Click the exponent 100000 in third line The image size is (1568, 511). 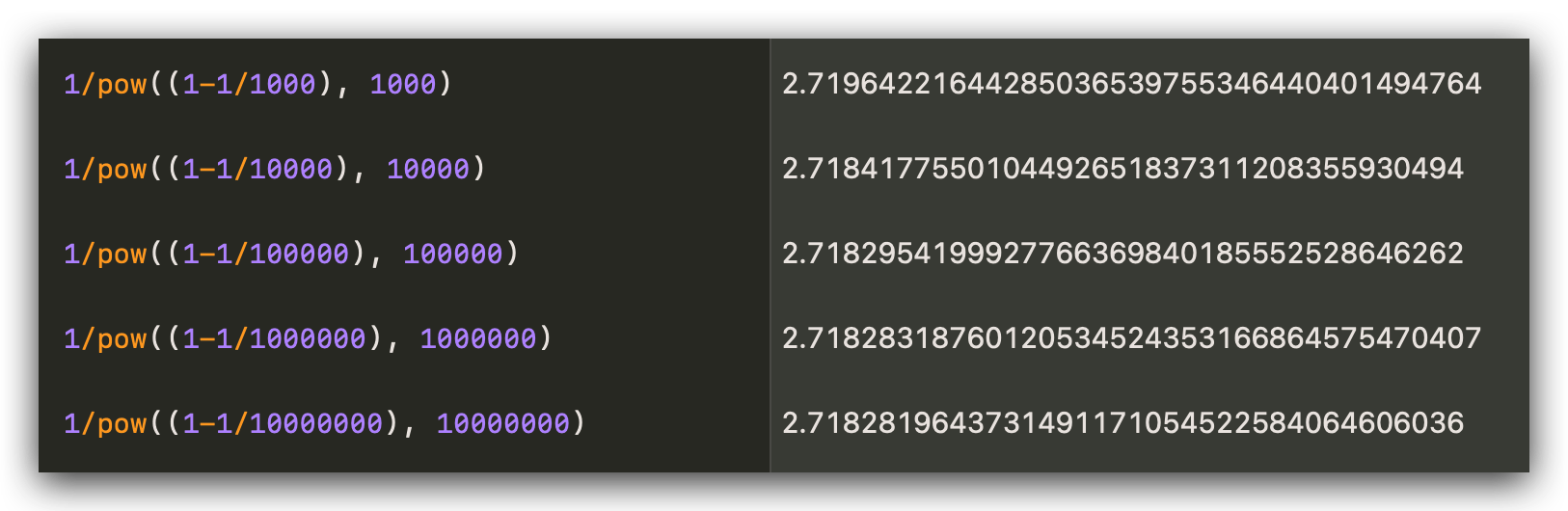(453, 255)
